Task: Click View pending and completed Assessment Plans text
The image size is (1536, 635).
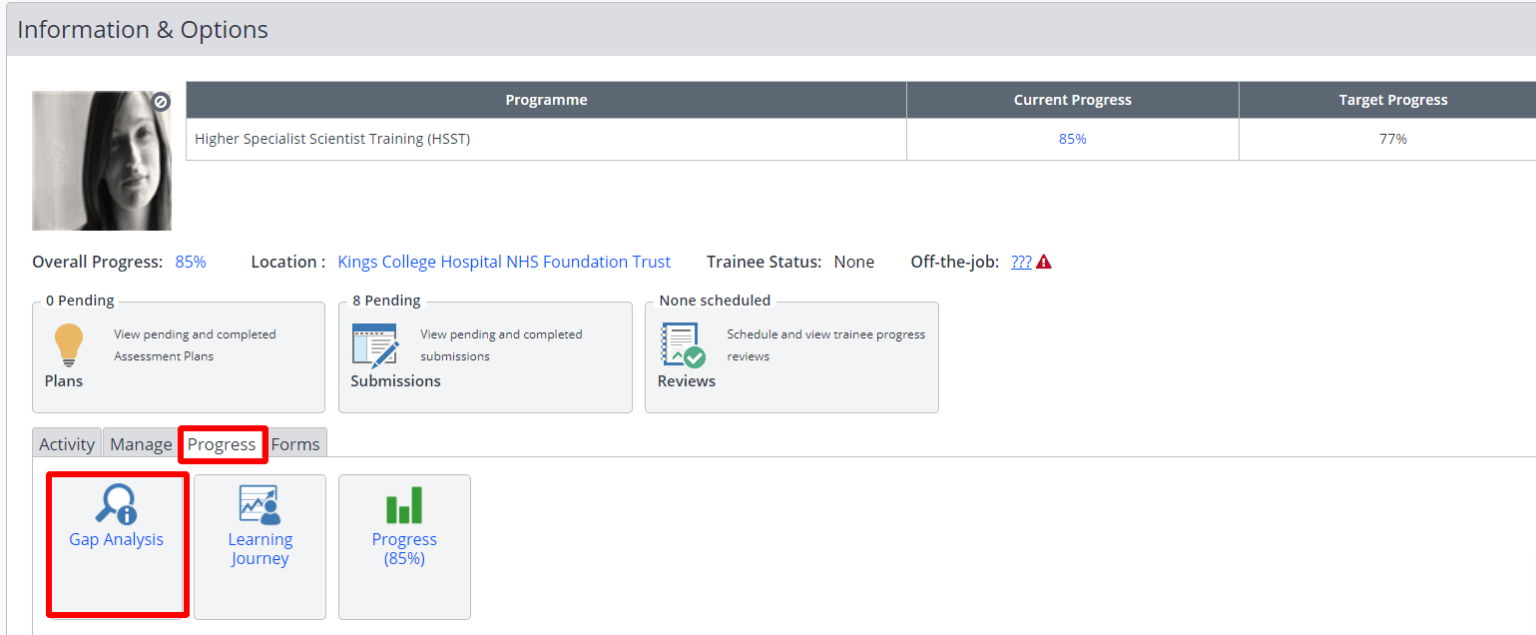Action: pos(195,345)
